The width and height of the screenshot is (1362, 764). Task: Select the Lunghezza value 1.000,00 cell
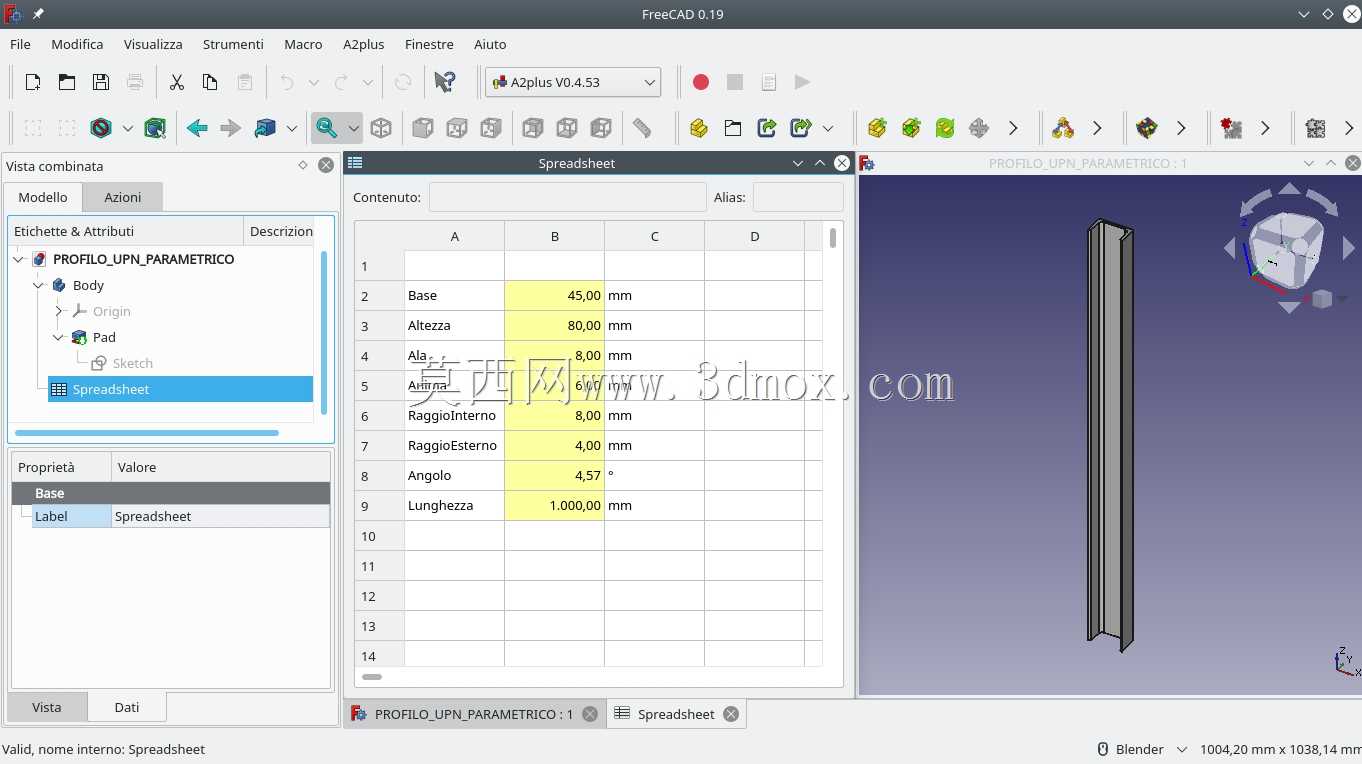(x=555, y=505)
